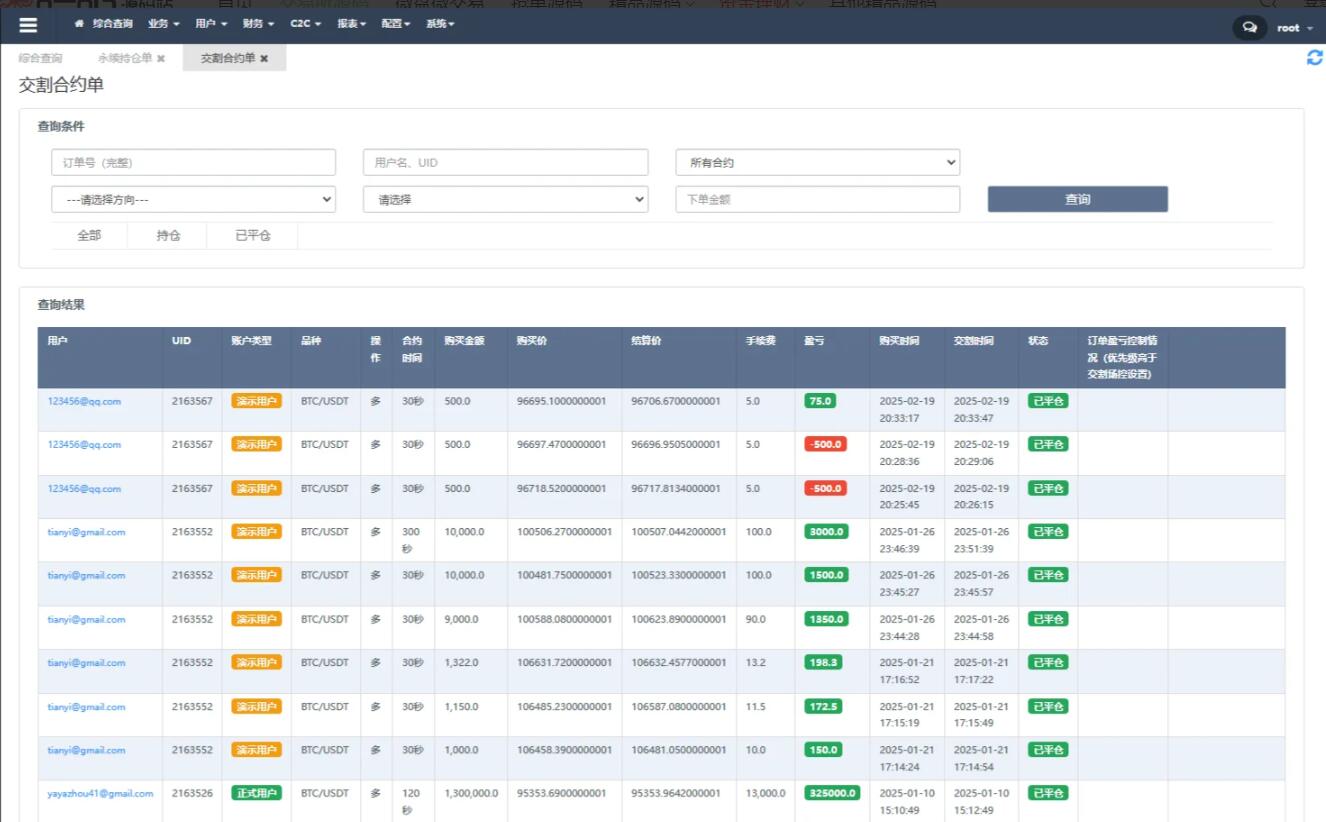Open the 请选择方向 direction dropdown
This screenshot has height=822, width=1326.
193,199
